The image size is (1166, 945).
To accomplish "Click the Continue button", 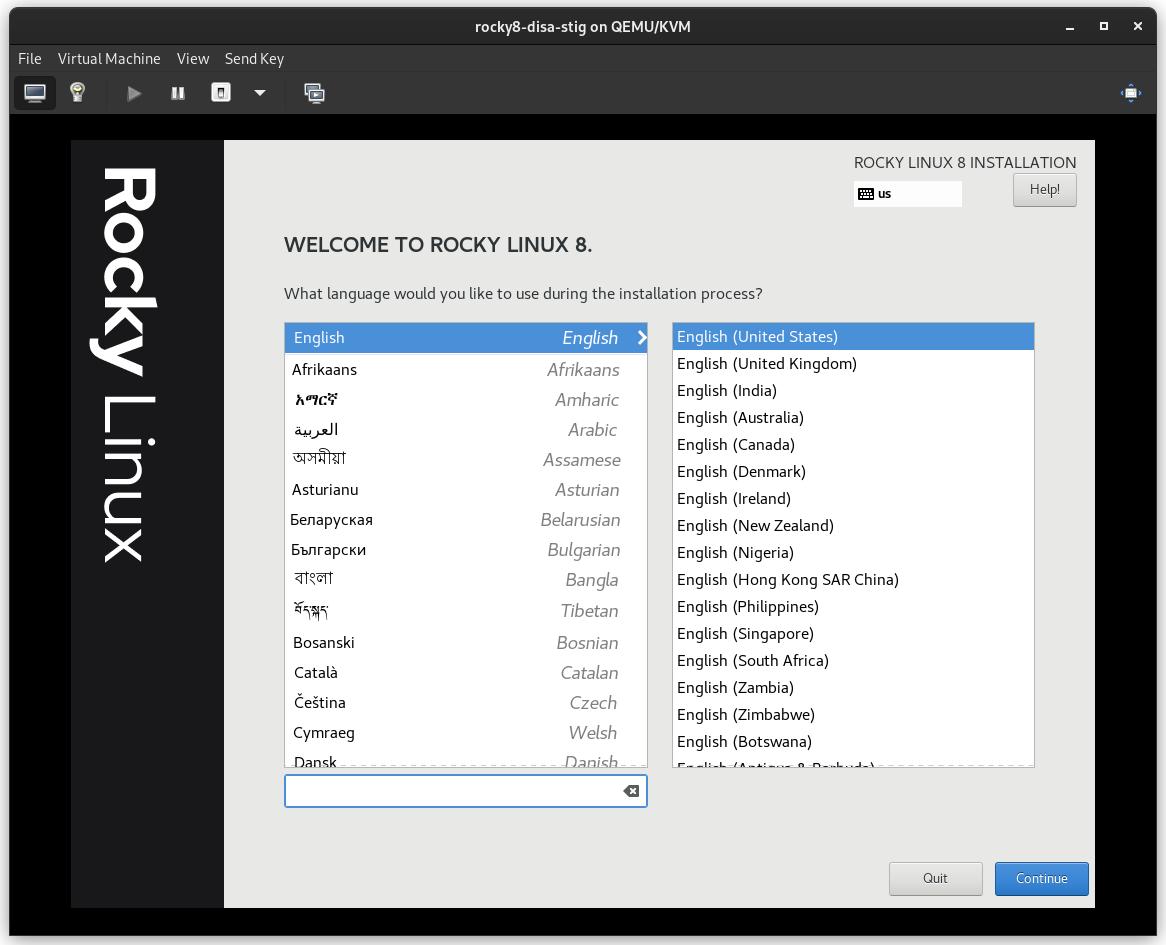I will pos(1041,878).
